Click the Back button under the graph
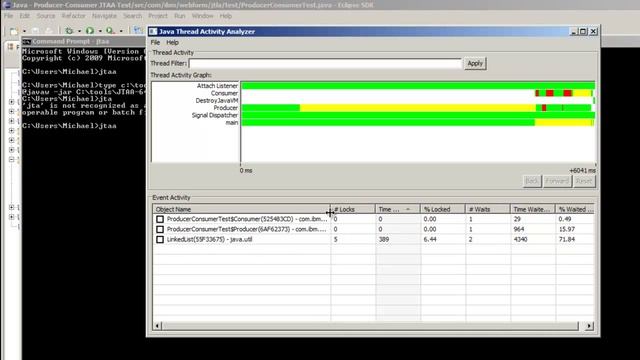This screenshot has width=640, height=360. (531, 181)
